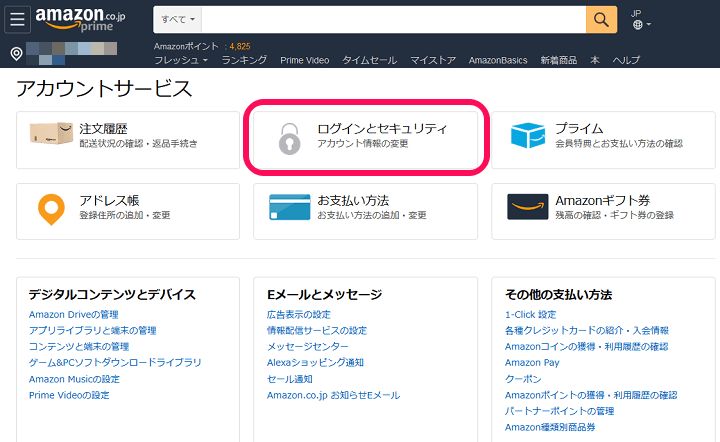Click 登録住所の追加・変更 subtitle
Viewport: 720px width, 442px height.
(125, 215)
